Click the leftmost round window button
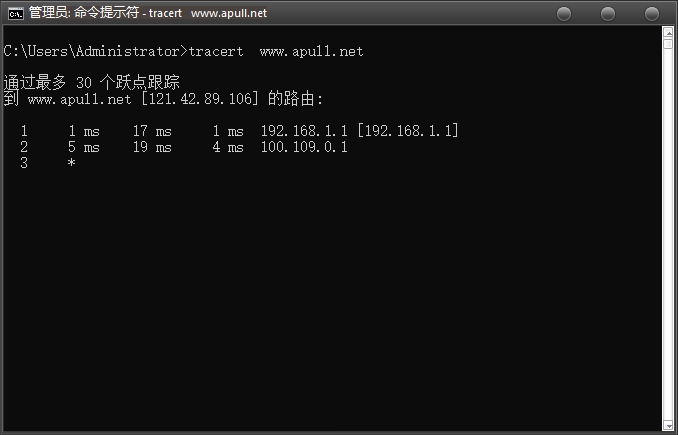This screenshot has height=435, width=678. pos(564,14)
